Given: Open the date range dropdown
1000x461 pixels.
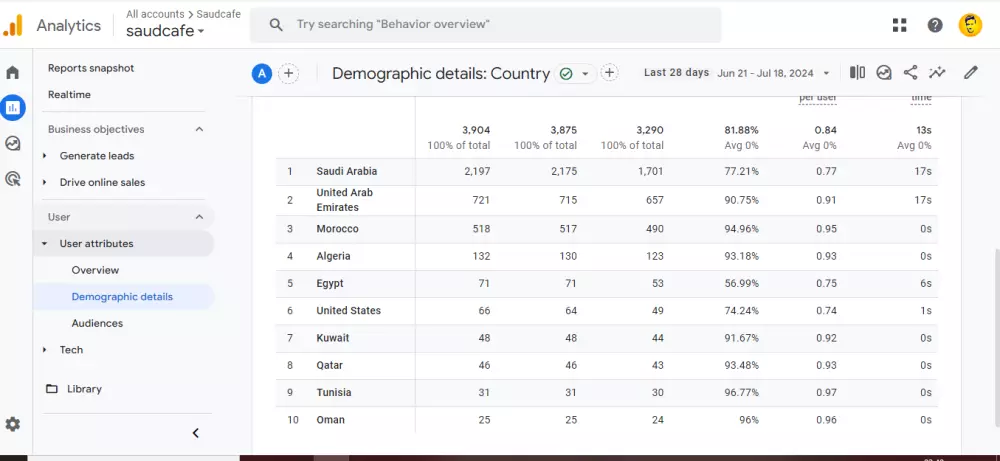Looking at the screenshot, I should (x=773, y=73).
